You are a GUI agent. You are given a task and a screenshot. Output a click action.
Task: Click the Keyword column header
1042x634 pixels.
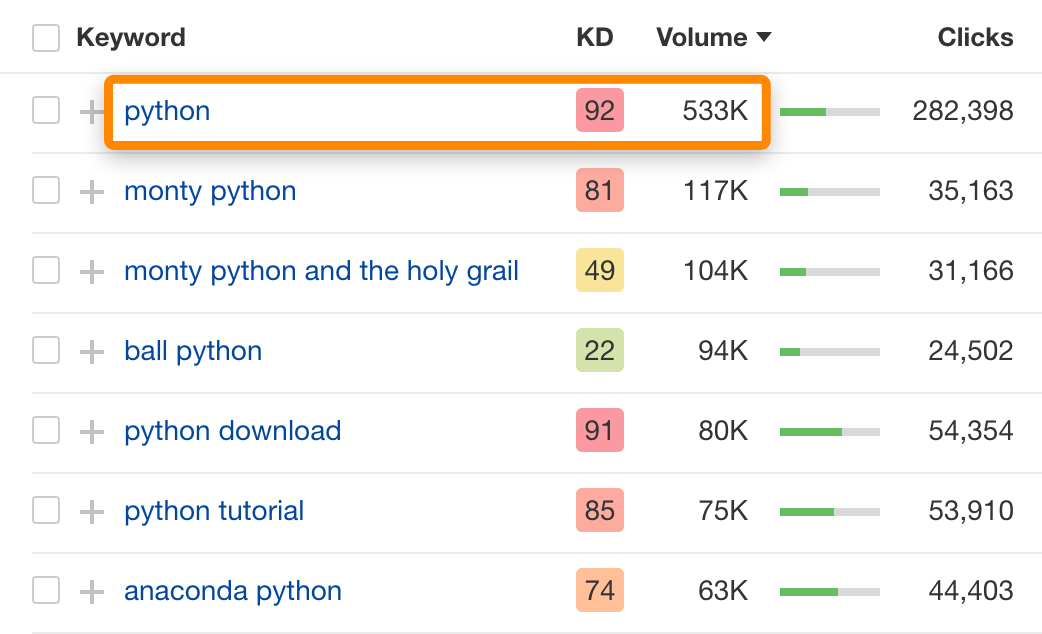tap(131, 37)
